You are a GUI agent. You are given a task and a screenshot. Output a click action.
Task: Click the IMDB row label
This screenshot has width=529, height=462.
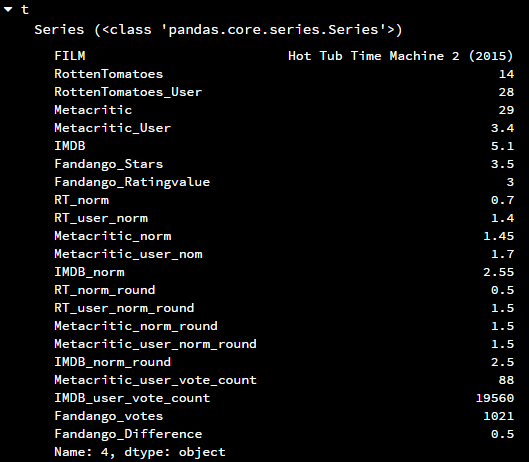70,146
